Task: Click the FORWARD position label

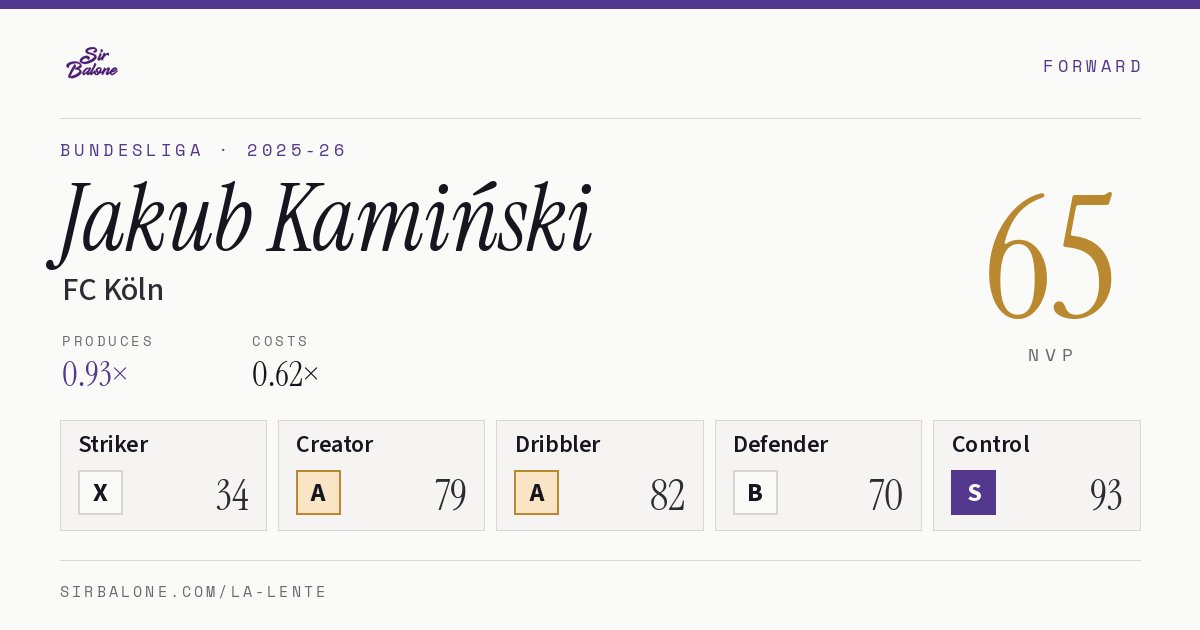Action: (x=1092, y=66)
